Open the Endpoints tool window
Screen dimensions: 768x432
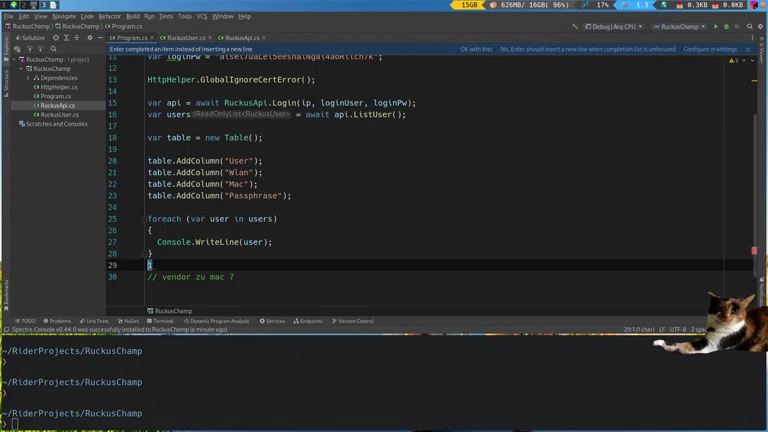point(308,321)
